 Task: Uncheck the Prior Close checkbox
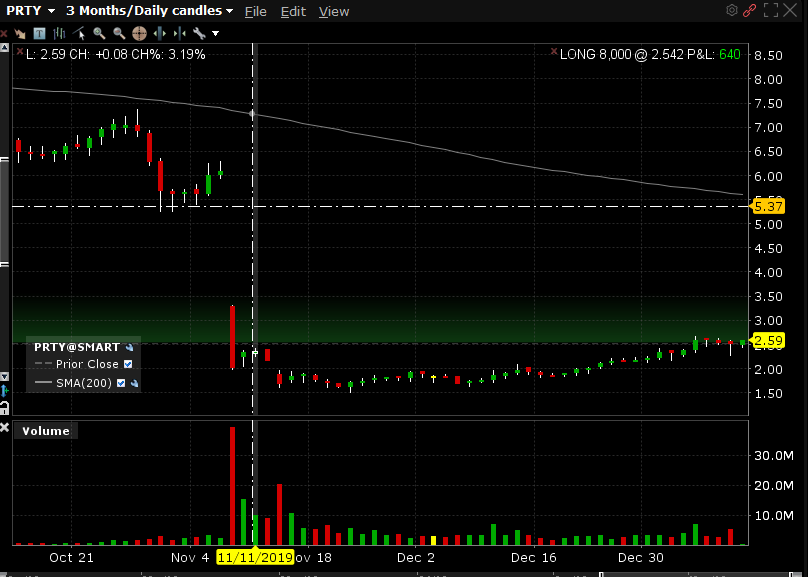[x=127, y=364]
